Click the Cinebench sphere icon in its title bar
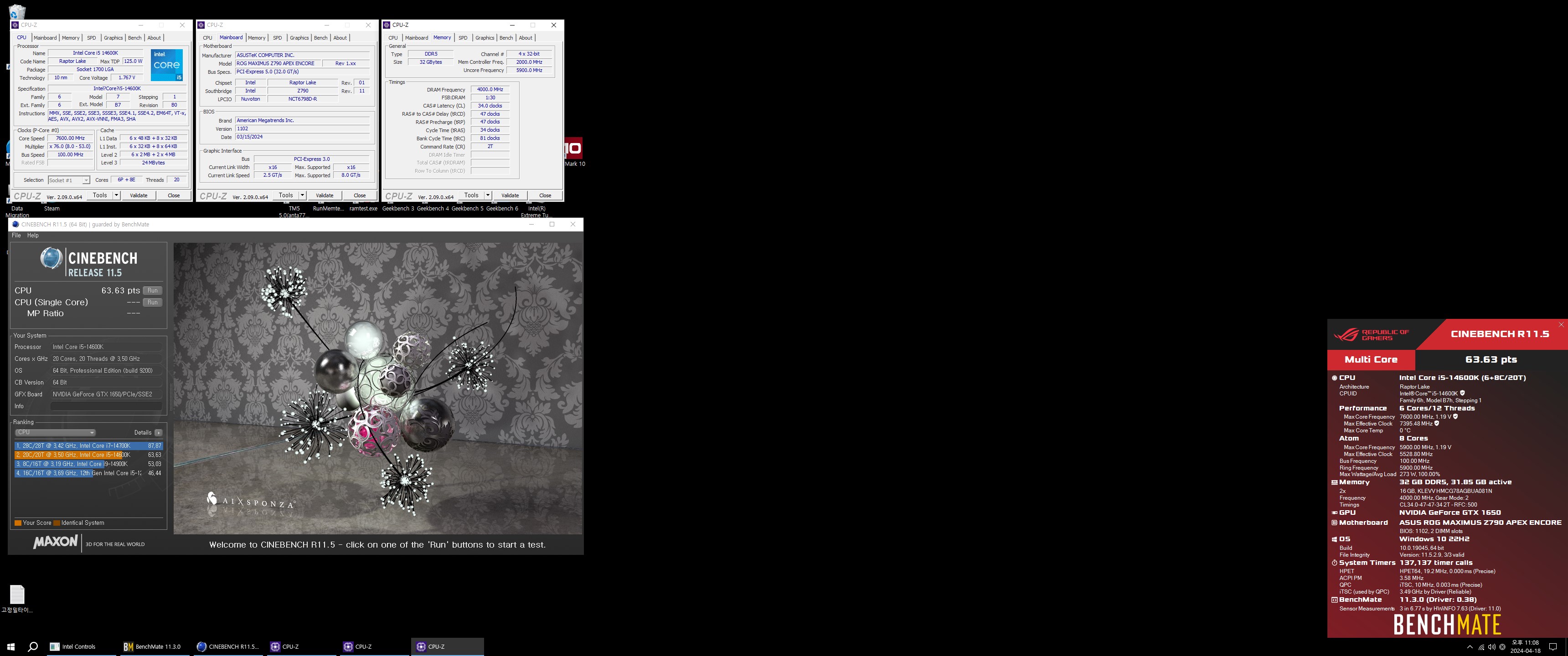 (x=16, y=225)
